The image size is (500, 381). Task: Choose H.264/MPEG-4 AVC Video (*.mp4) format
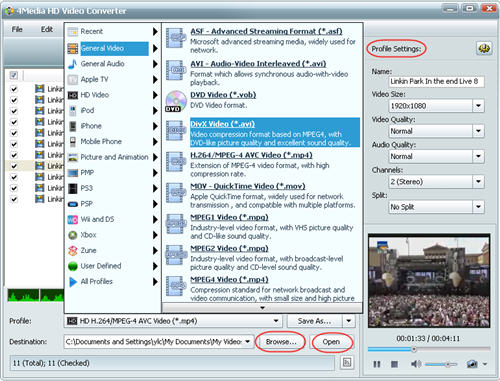(251, 155)
